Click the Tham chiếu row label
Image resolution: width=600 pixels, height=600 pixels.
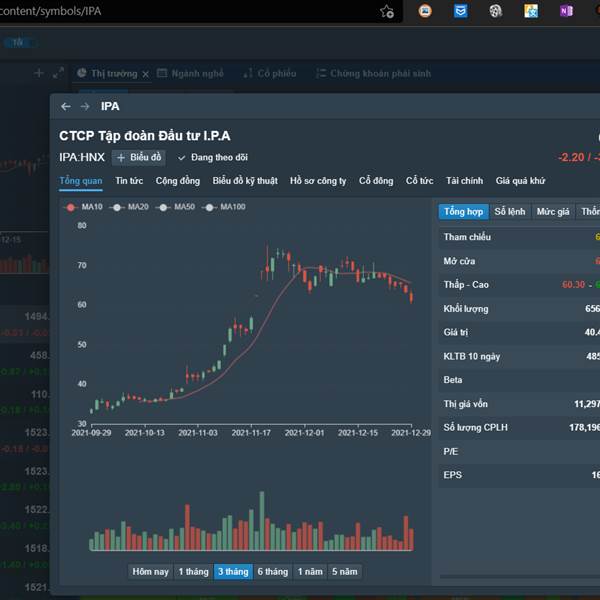(x=467, y=237)
